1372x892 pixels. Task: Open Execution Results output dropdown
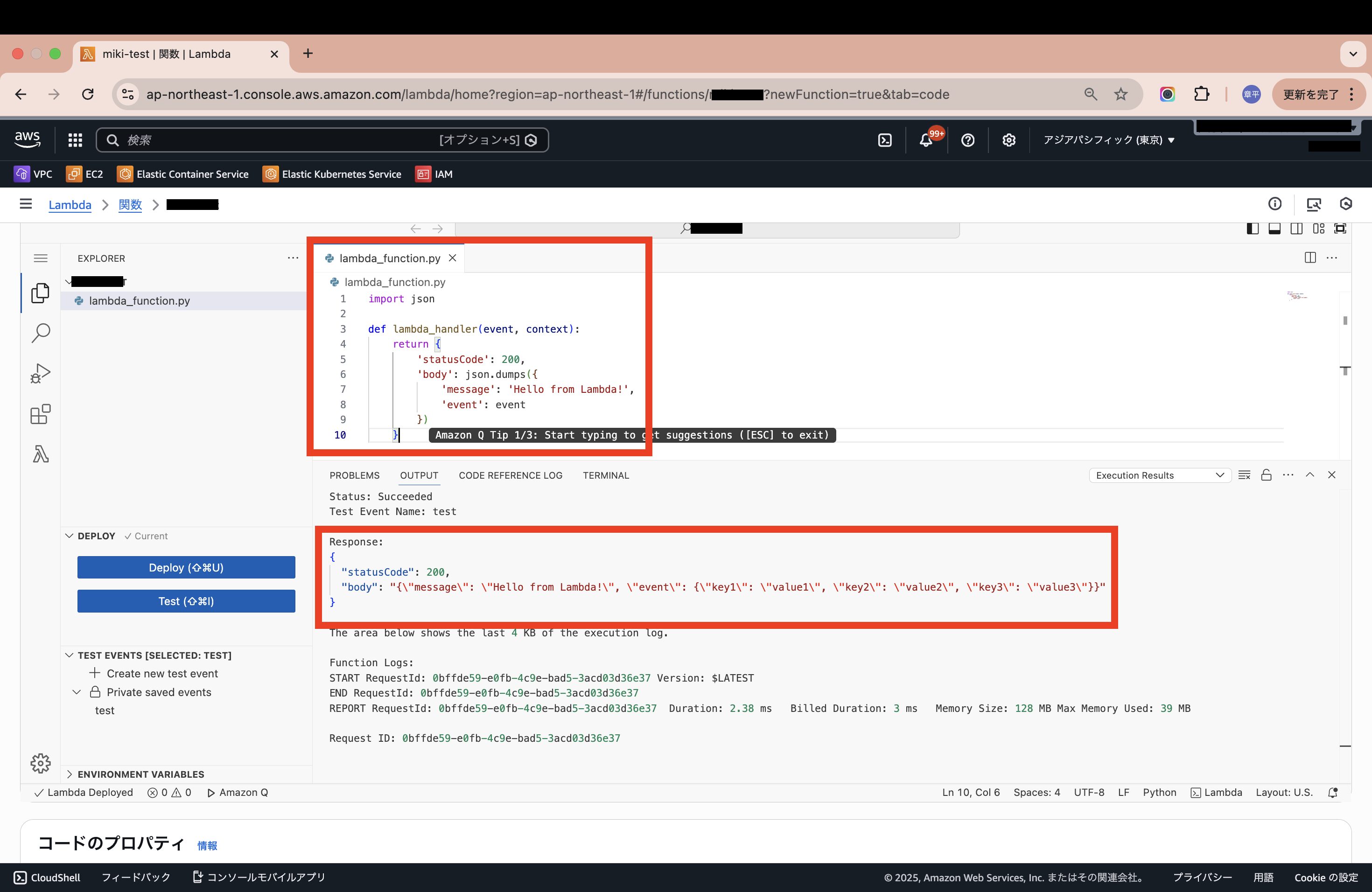coord(1159,475)
